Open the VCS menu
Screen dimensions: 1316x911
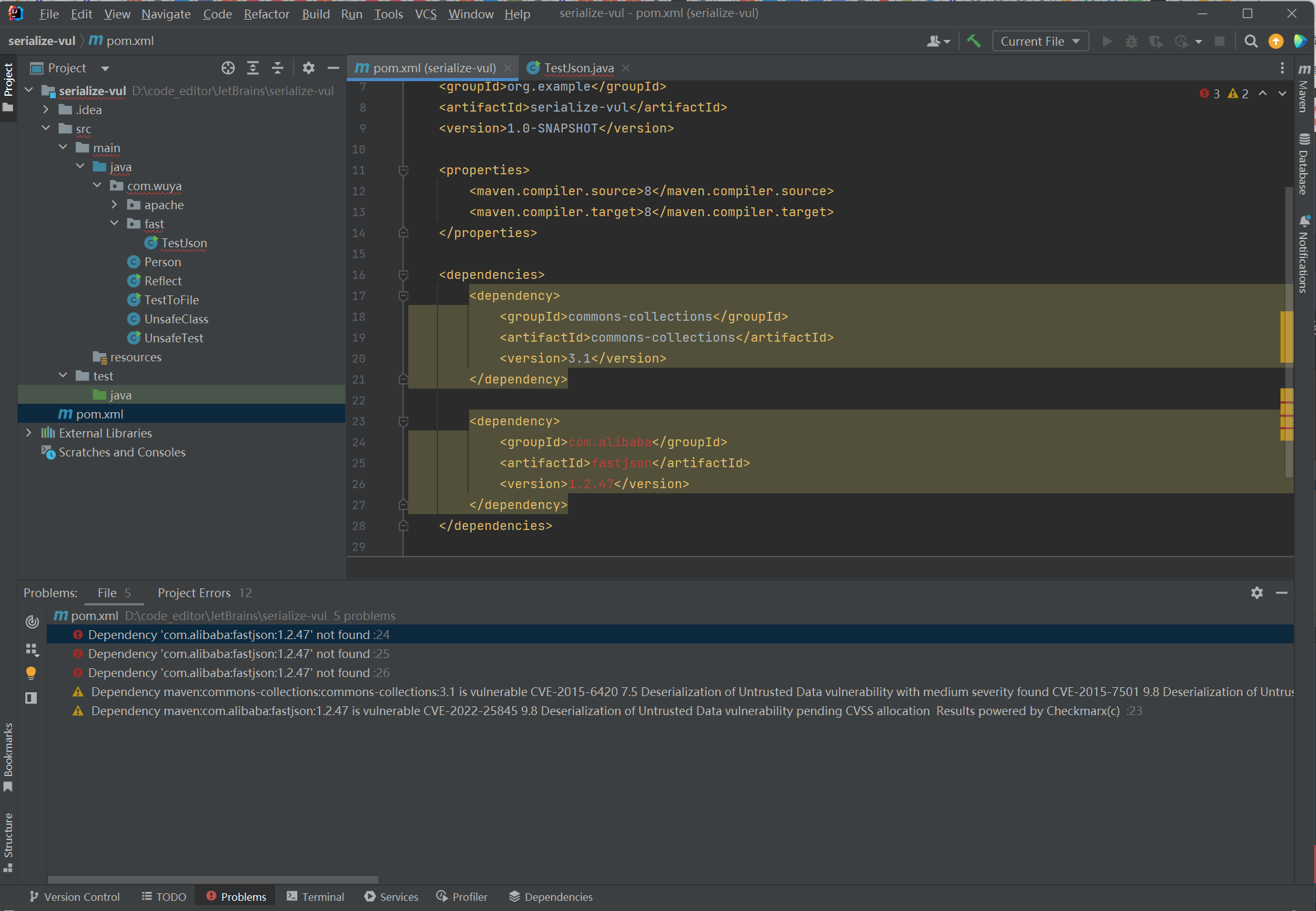[x=426, y=14]
